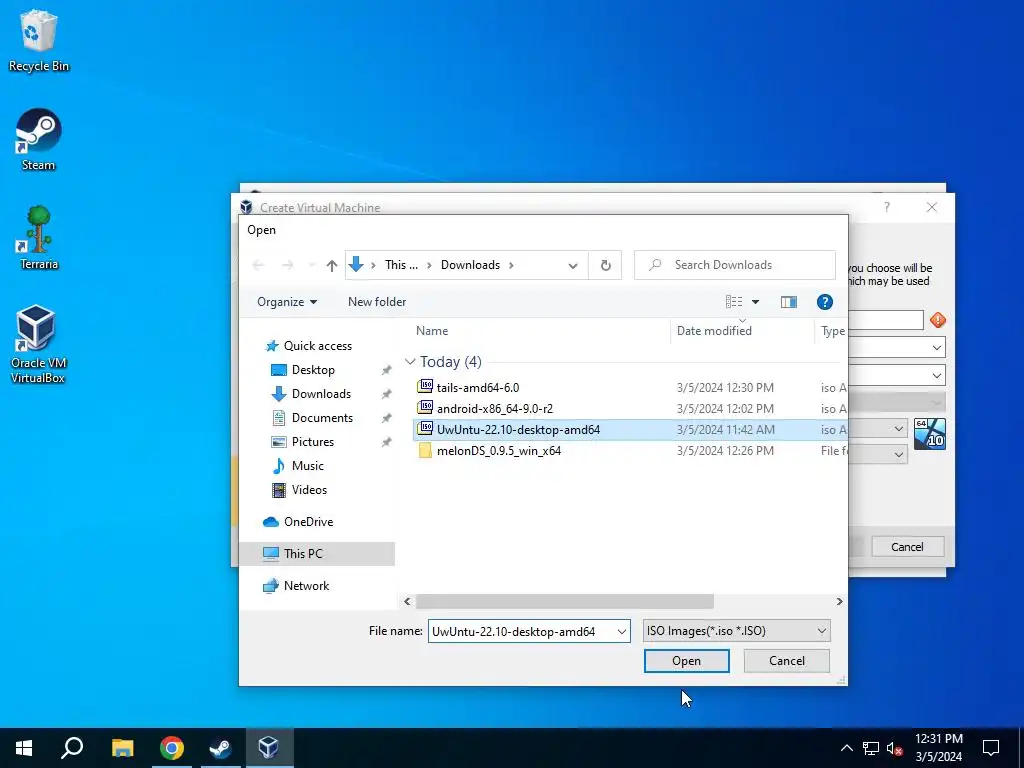Switch to VirtualBox on the taskbar
Viewport: 1024px width, 768px height.
[x=269, y=748]
